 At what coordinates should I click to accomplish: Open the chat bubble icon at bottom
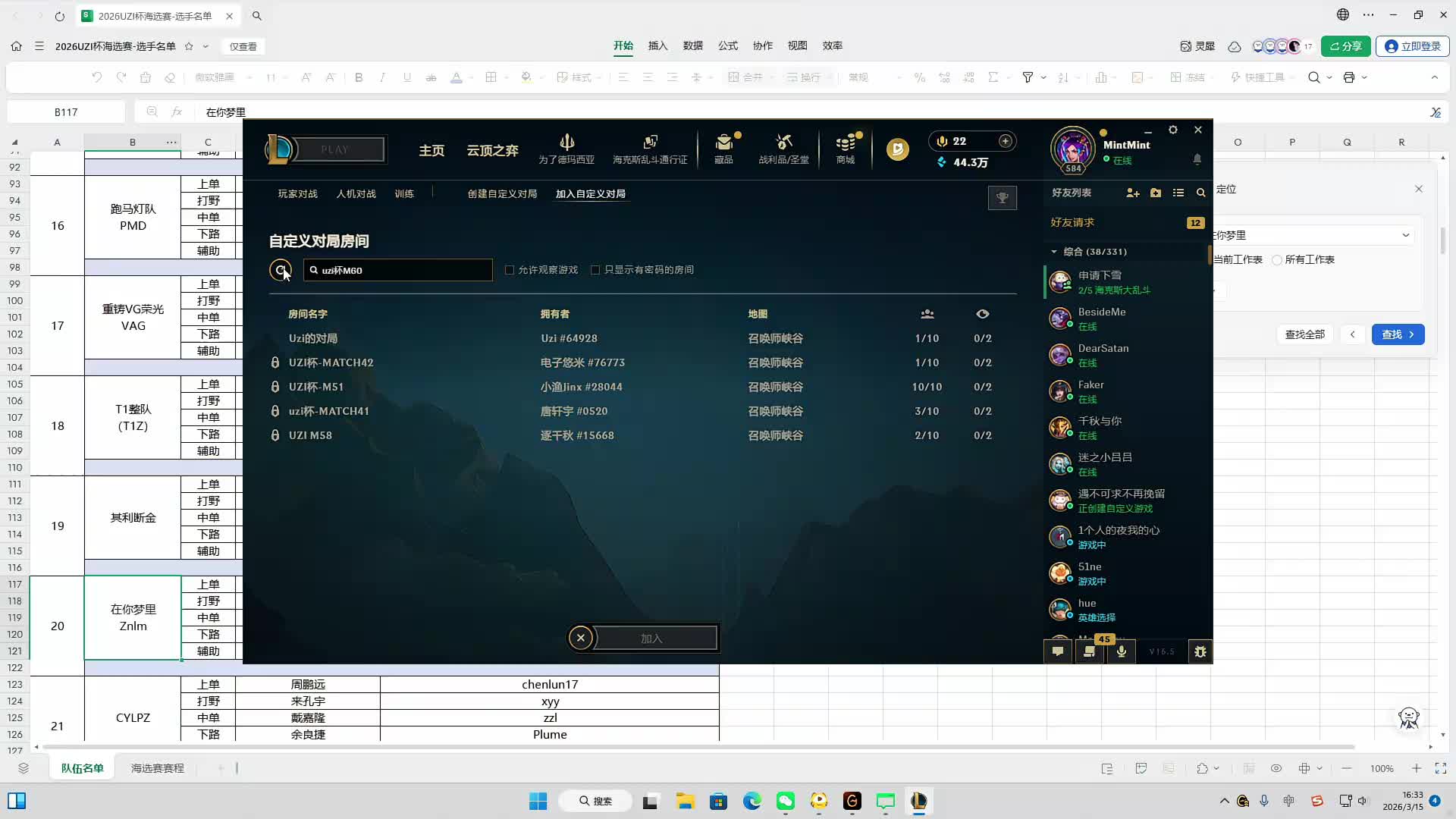[x=1058, y=651]
